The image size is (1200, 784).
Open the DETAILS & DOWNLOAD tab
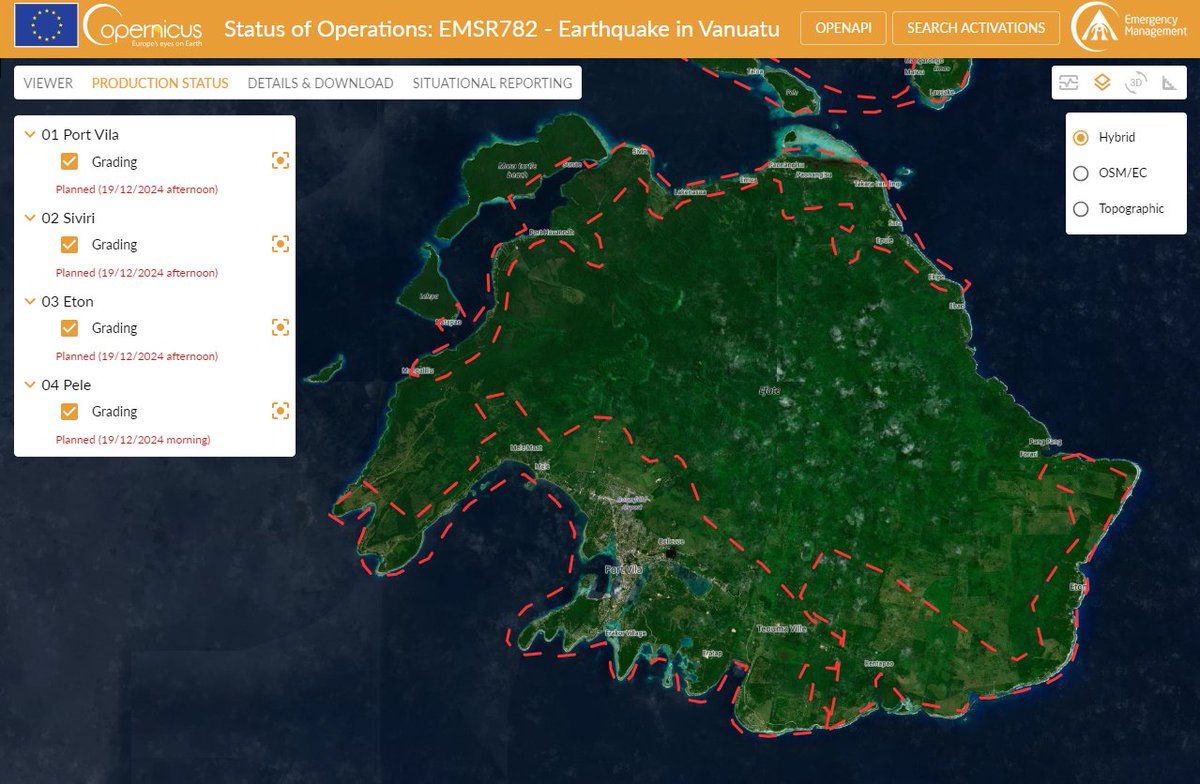(x=320, y=83)
